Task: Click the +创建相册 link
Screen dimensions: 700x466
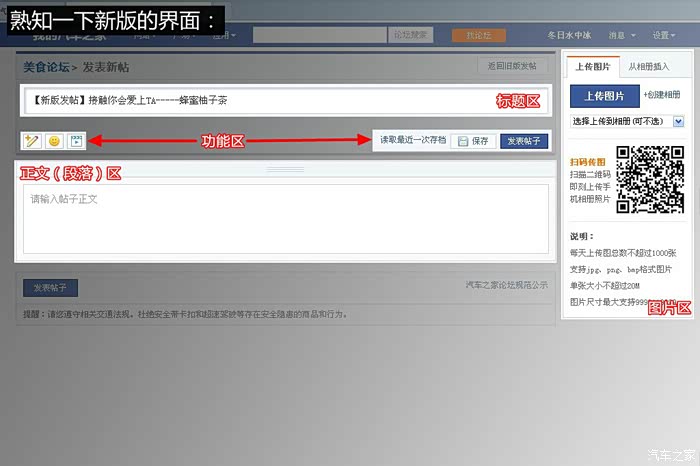Action: [662, 95]
